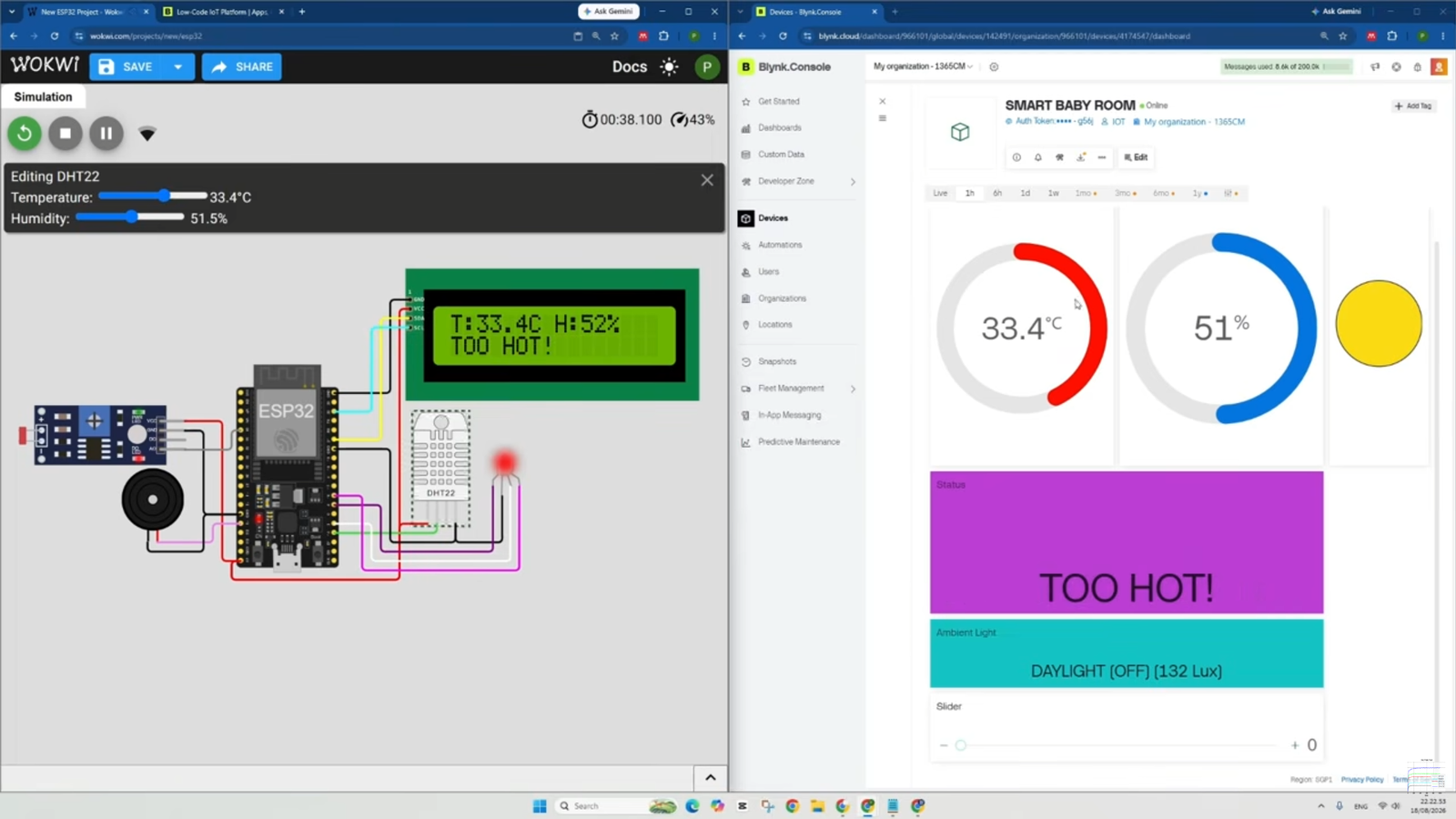Open device more options ellipsis
The height and width of the screenshot is (819, 1456).
point(1101,157)
